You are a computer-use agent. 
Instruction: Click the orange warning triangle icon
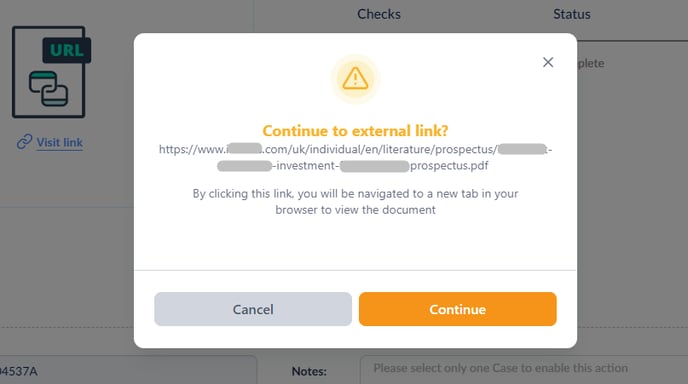tap(355, 79)
